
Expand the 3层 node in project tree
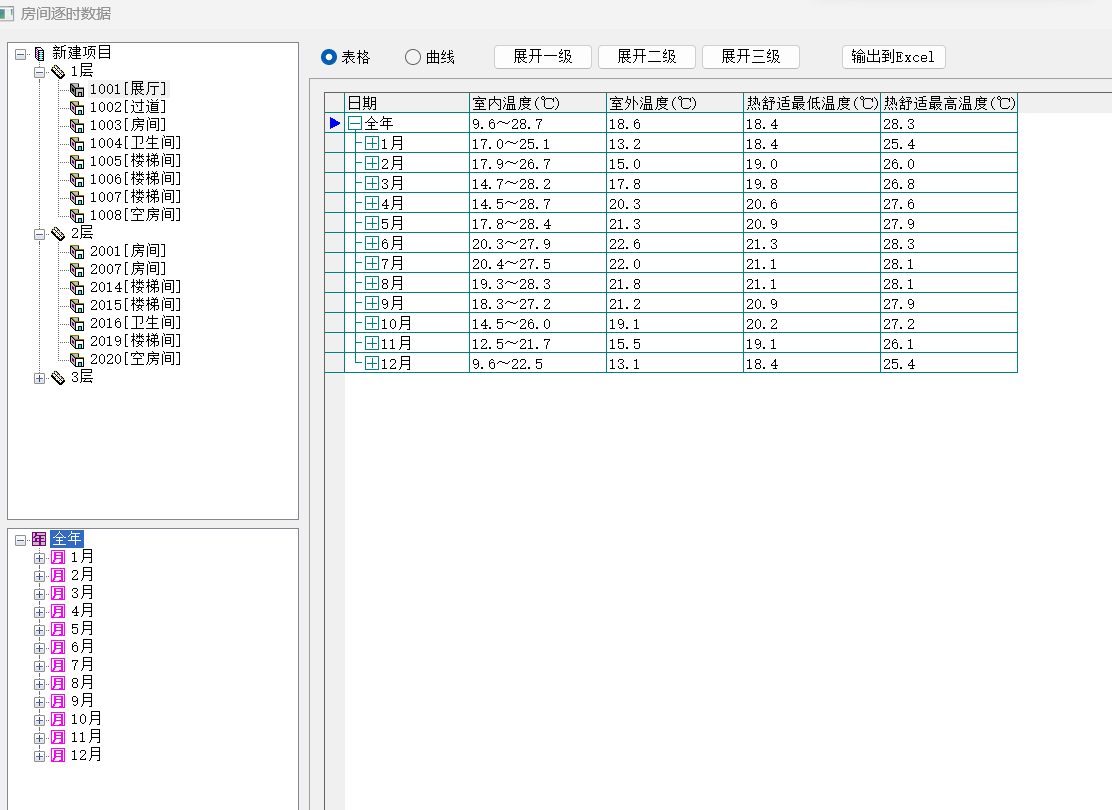tap(40, 377)
